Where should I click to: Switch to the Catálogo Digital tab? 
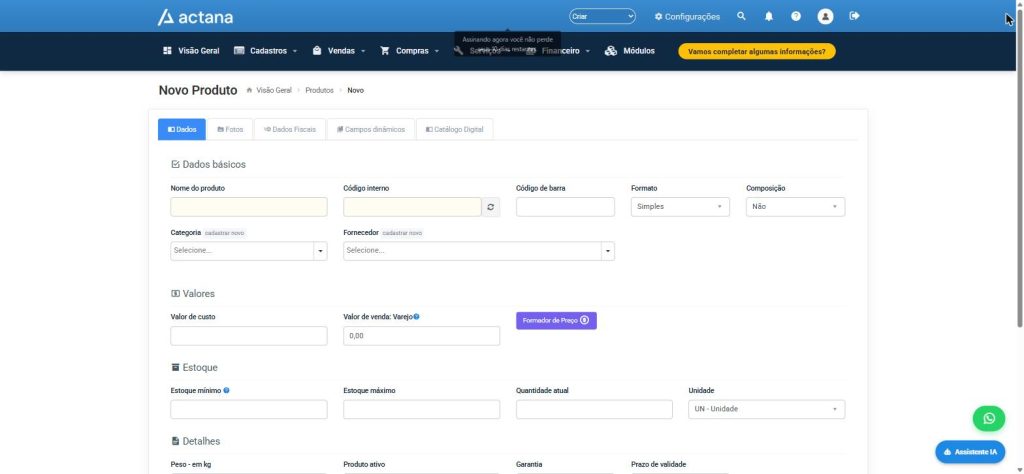point(455,129)
